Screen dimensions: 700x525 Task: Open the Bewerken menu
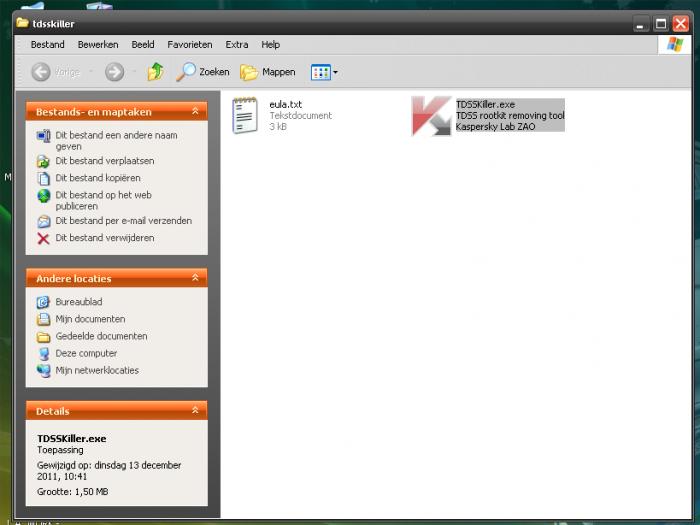[98, 45]
